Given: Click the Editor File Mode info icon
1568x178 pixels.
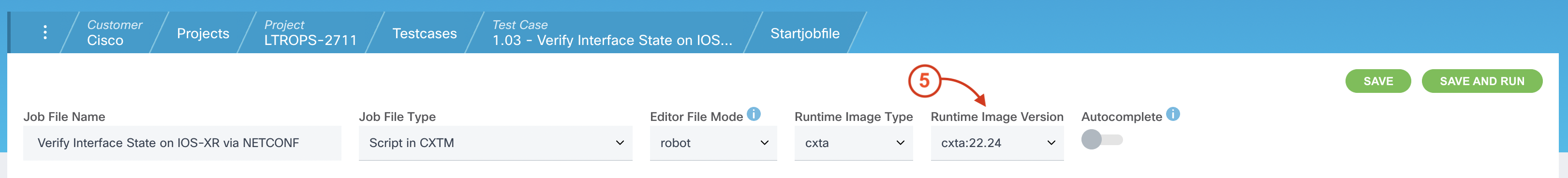Looking at the screenshot, I should coord(754,114).
